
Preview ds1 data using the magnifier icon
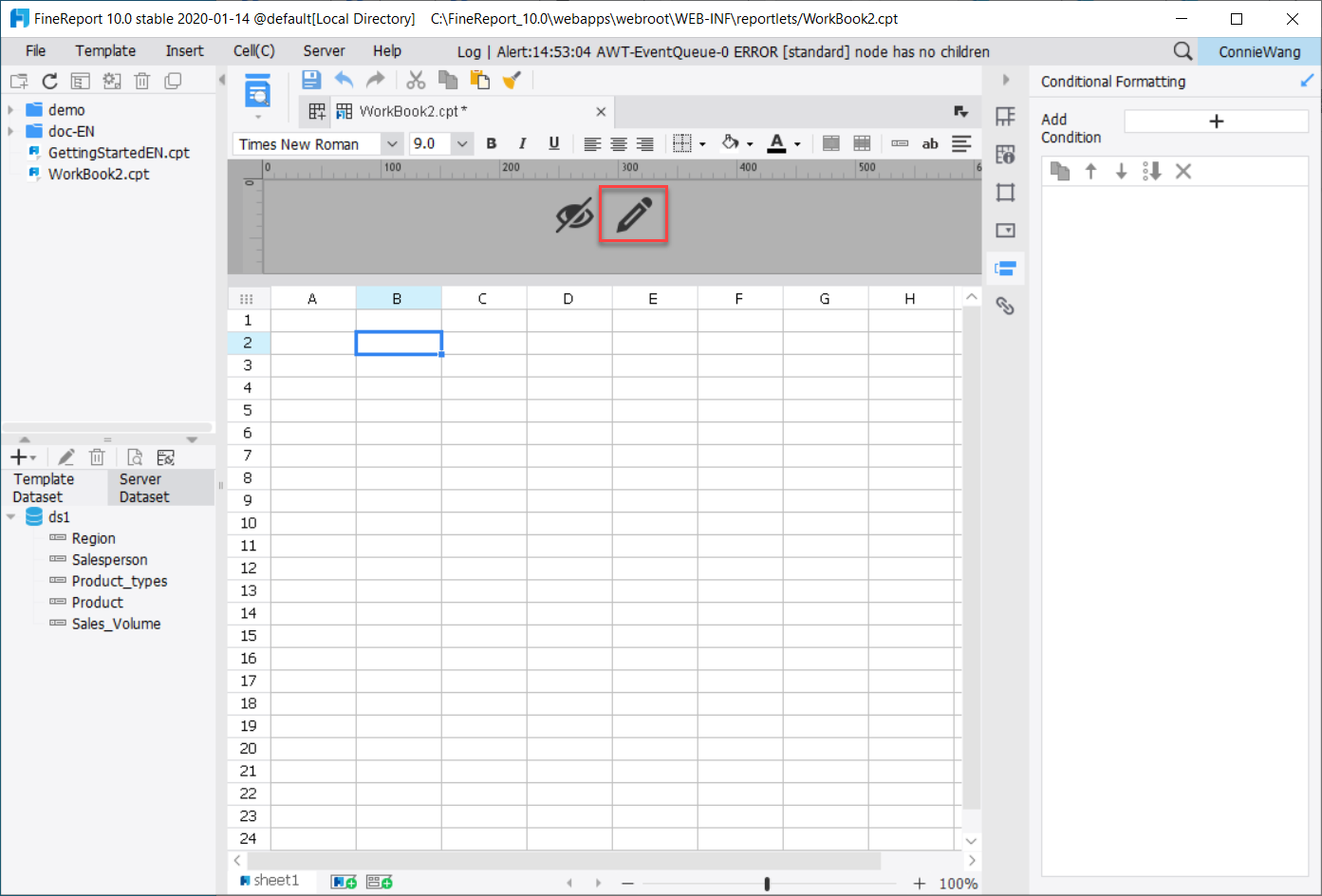click(134, 457)
